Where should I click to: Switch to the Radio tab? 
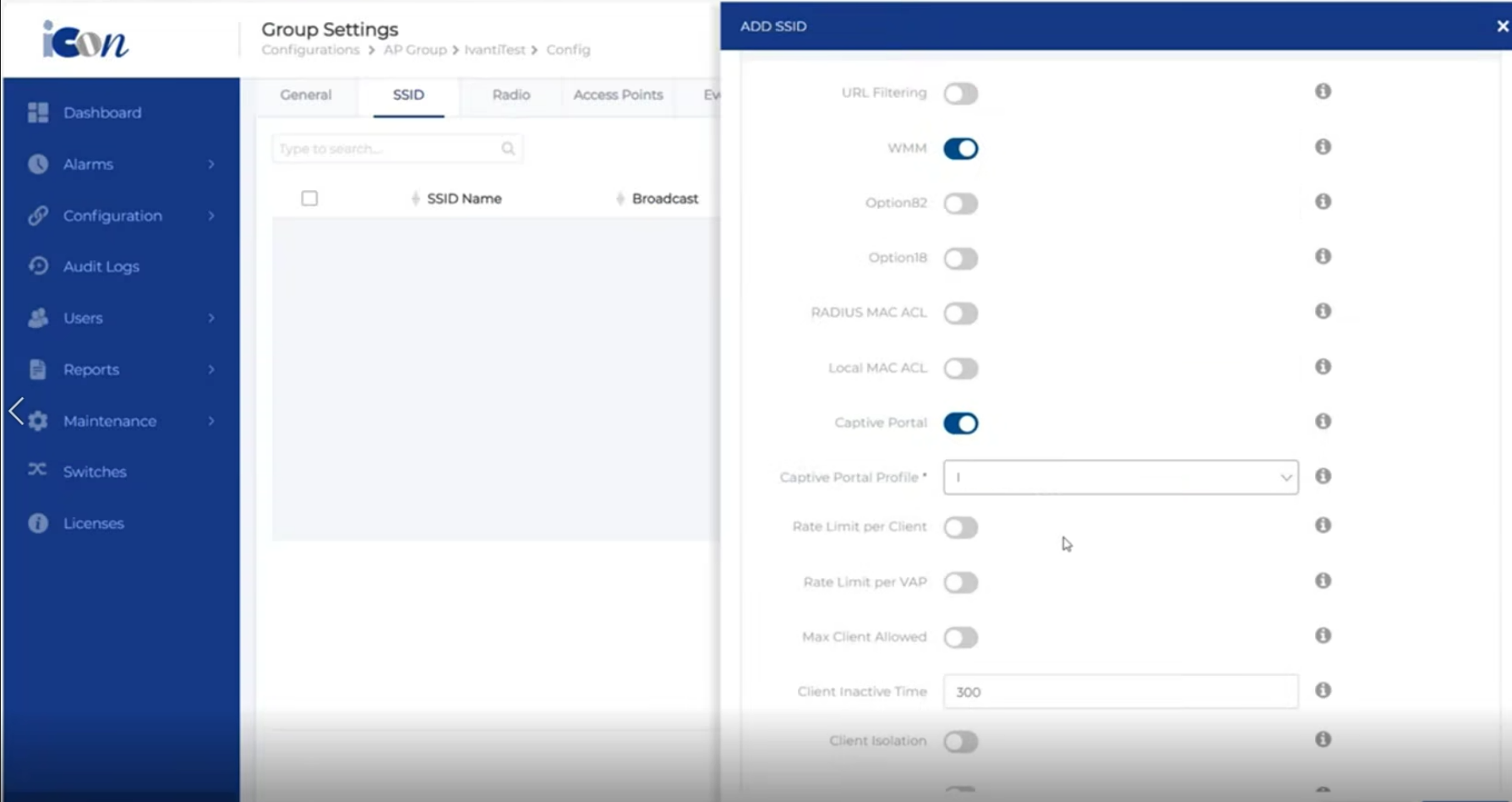click(x=510, y=95)
